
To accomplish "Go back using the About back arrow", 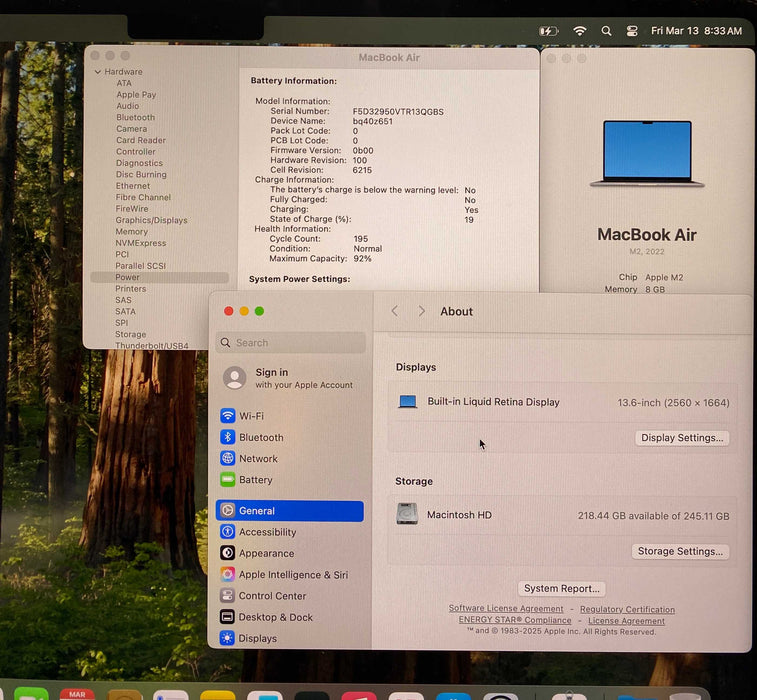I will click(395, 311).
